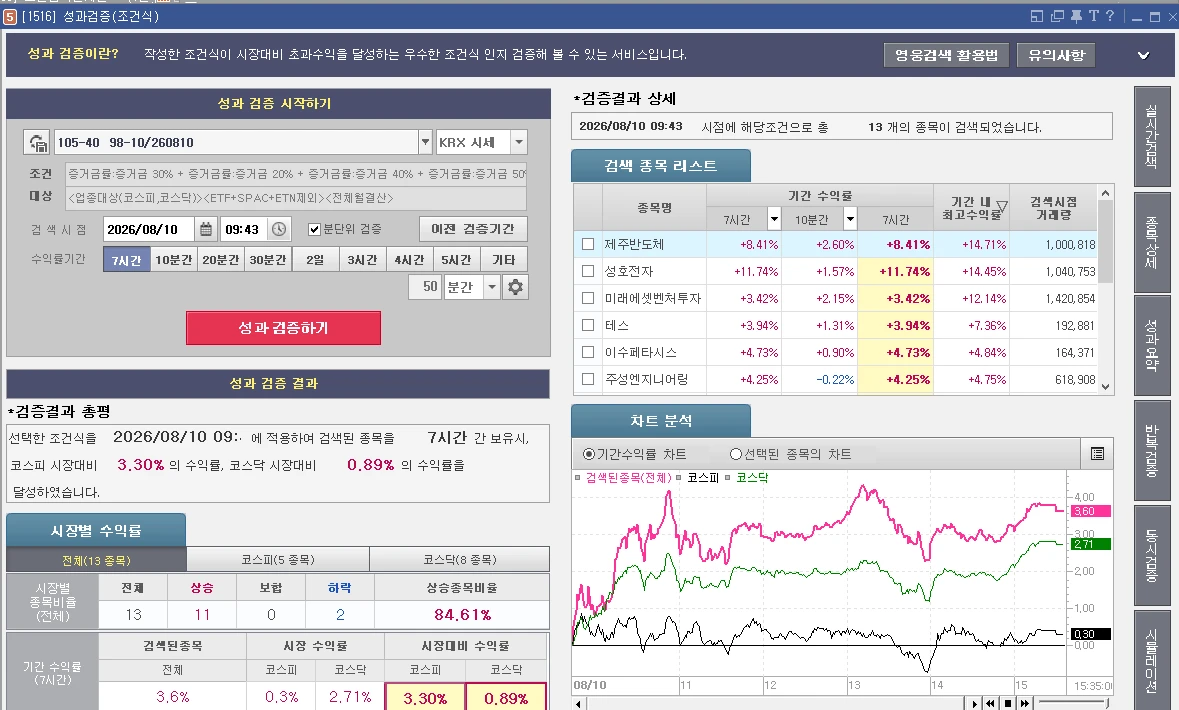Viewport: 1179px width, 710px height.
Task: Click the app icon beside [1516] title
Action: click(10, 17)
